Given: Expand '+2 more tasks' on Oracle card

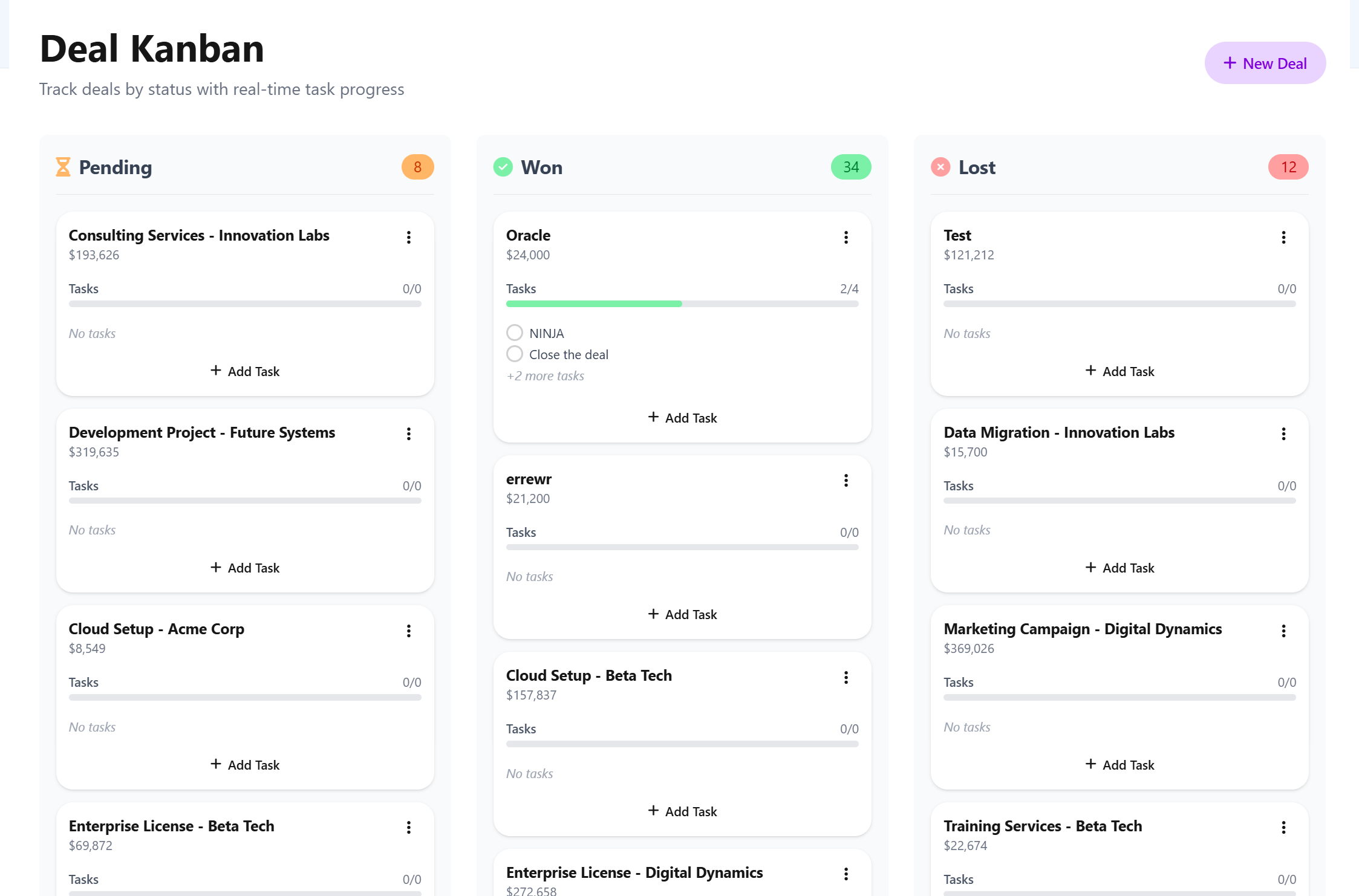Looking at the screenshot, I should pyautogui.click(x=545, y=375).
